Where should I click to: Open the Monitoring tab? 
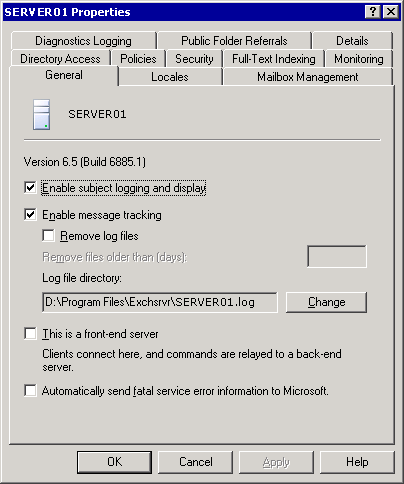pos(359,59)
